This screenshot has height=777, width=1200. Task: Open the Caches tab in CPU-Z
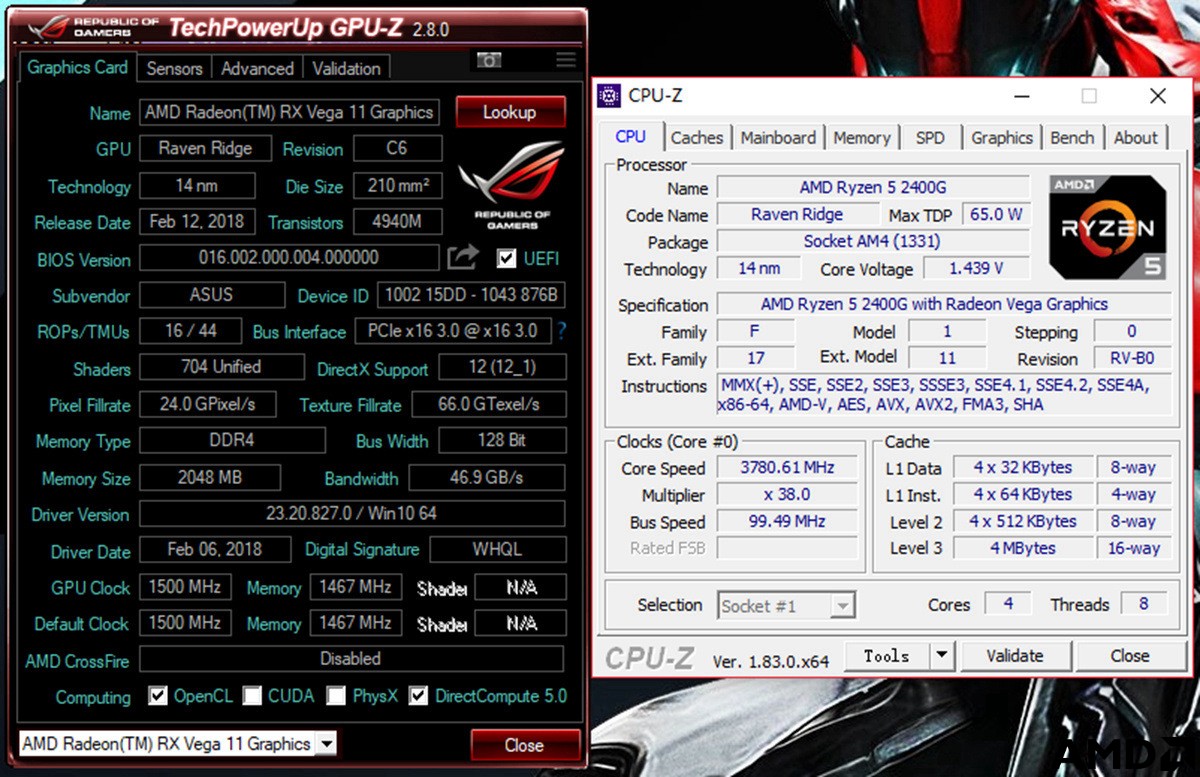point(697,138)
